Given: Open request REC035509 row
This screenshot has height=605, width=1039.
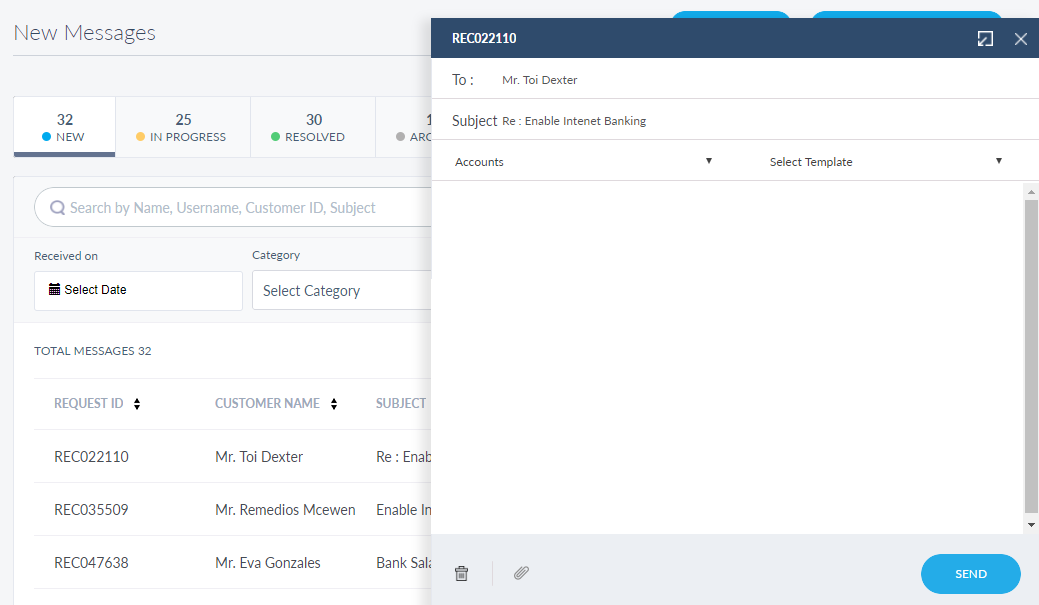Looking at the screenshot, I should click(x=91, y=510).
